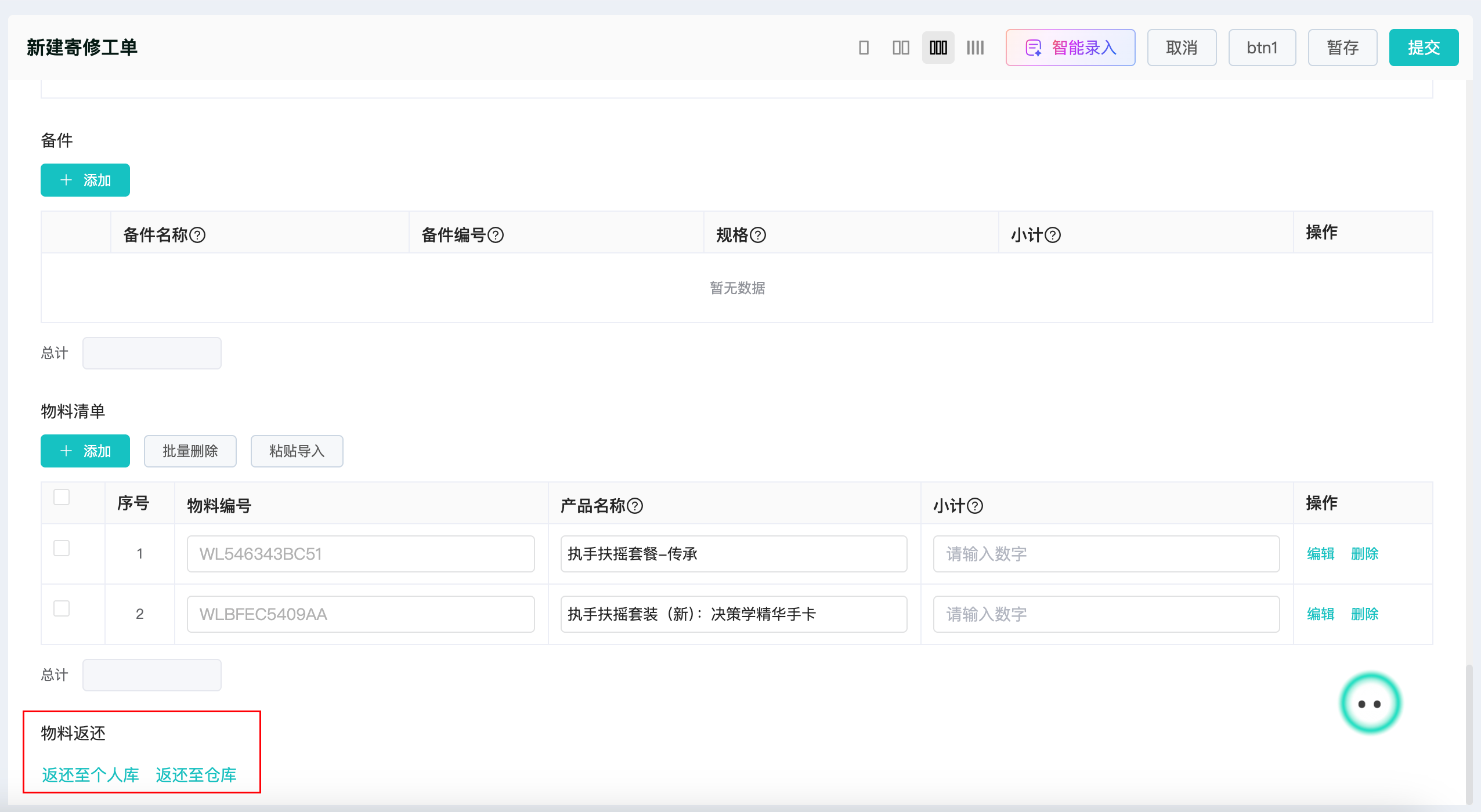Screen dimensions: 1481x812
Task: Focus the 物料清单 总计 field
Action: [x=152, y=675]
